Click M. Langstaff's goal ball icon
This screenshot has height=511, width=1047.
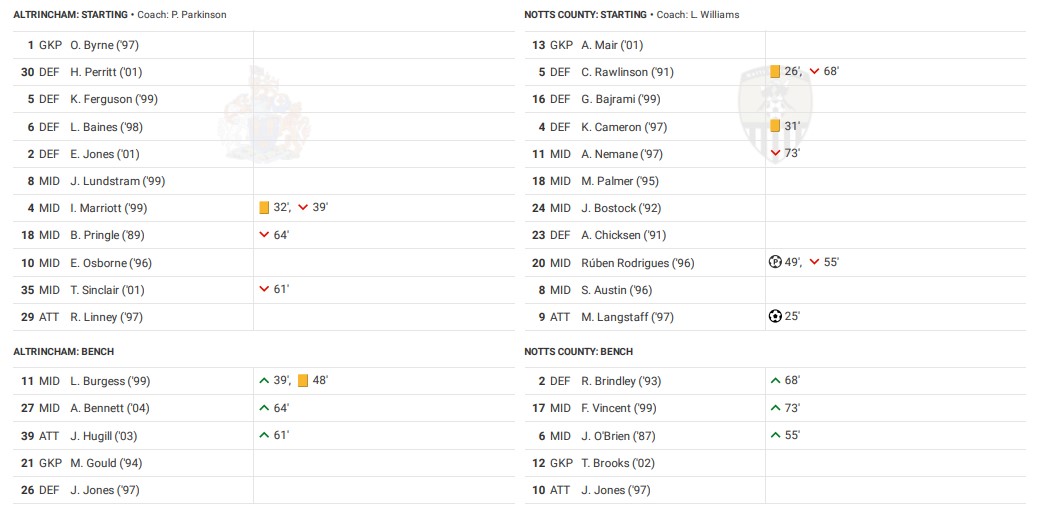pos(775,317)
